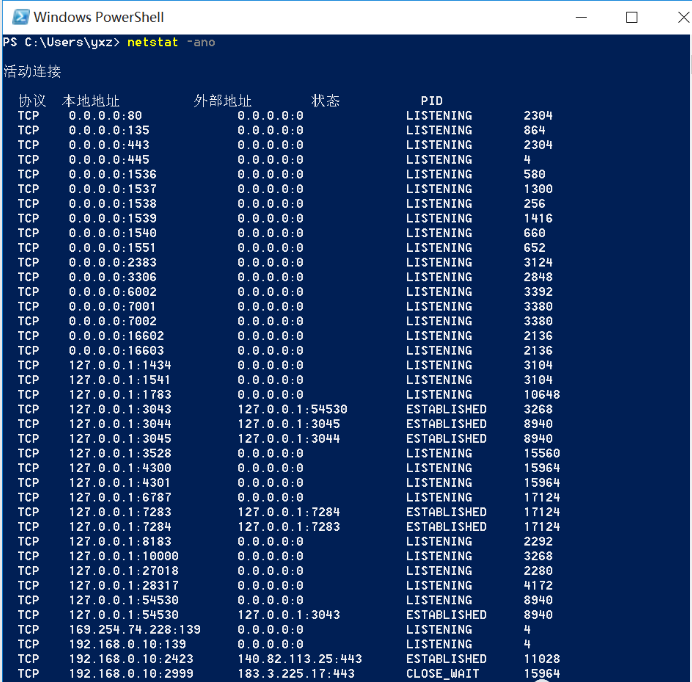This screenshot has width=692, height=682.
Task: Click PID value 864
Action: coord(534,130)
